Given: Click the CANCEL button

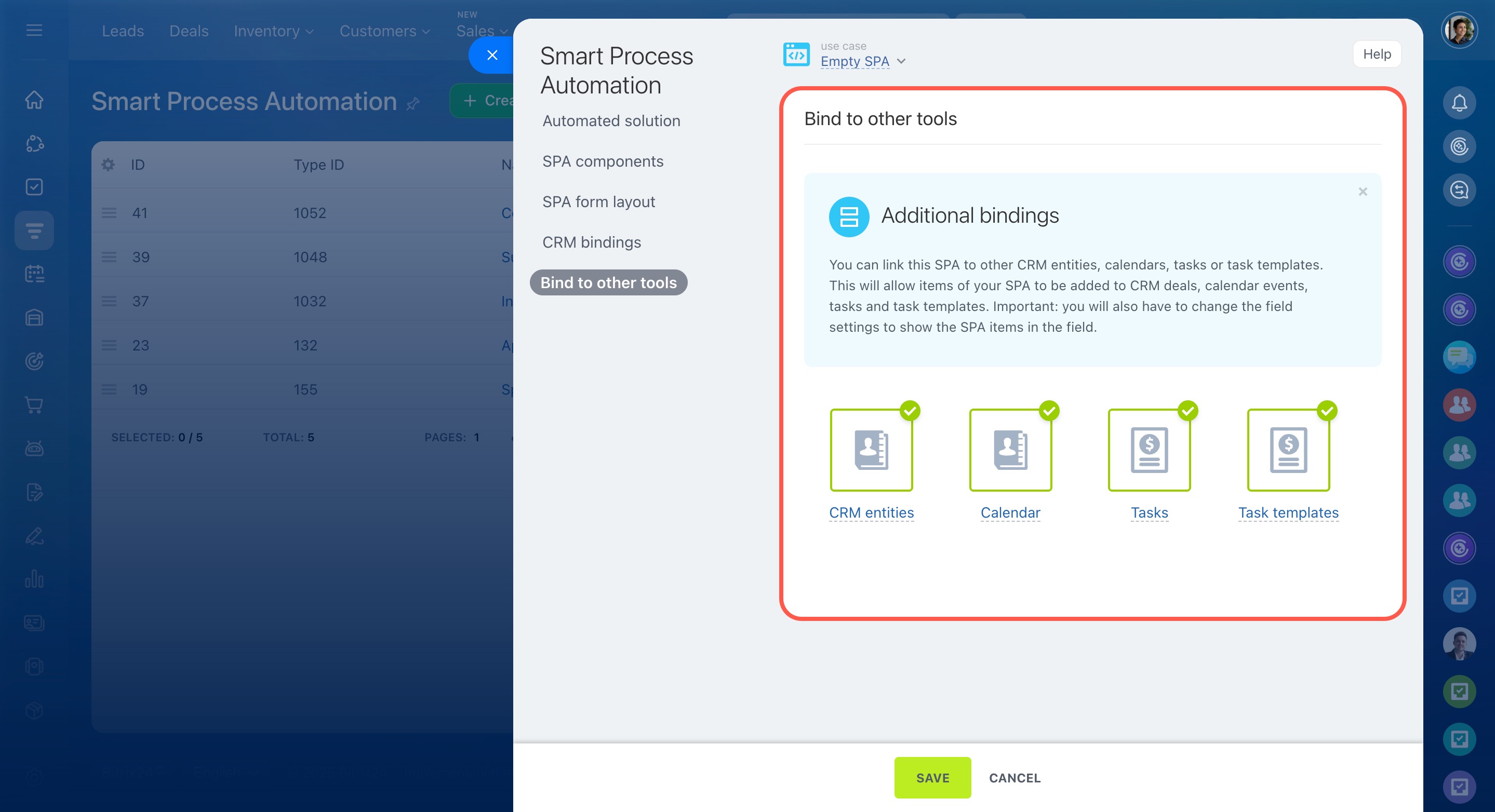Looking at the screenshot, I should (x=1015, y=778).
